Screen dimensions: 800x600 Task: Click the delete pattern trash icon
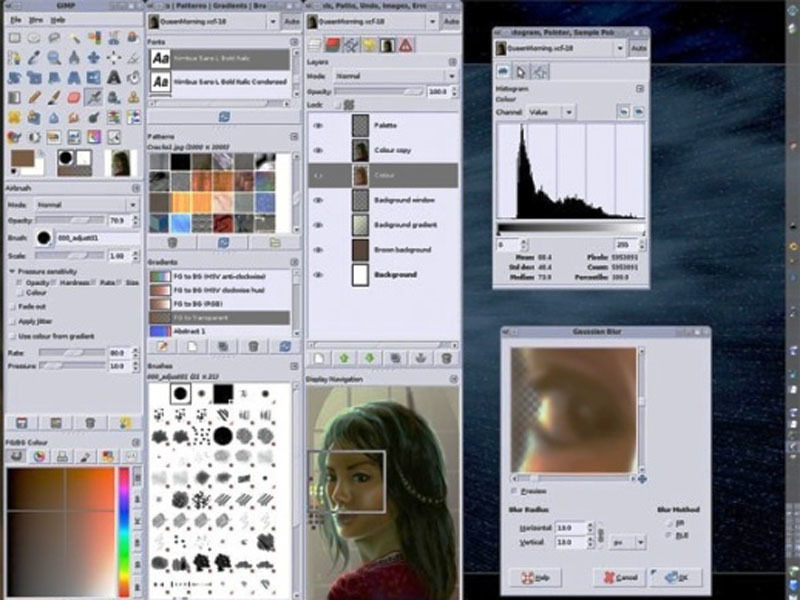[172, 243]
